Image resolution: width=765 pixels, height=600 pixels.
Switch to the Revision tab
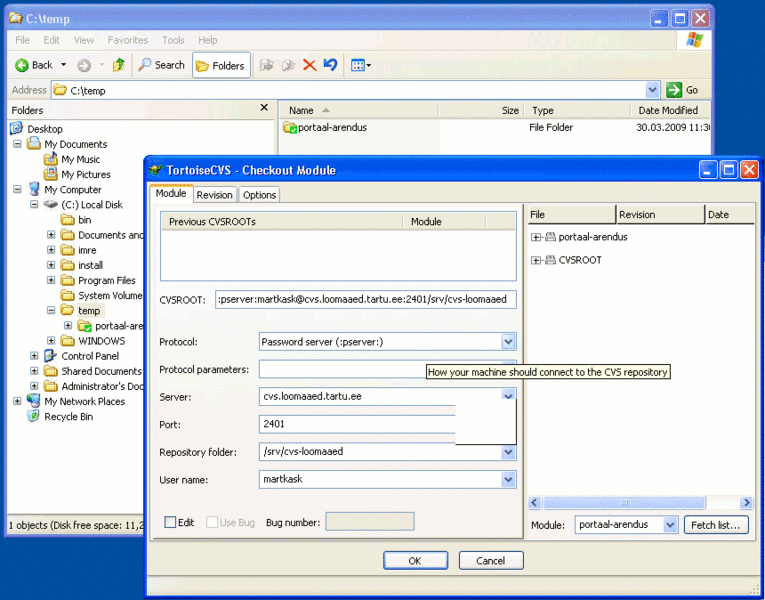214,195
